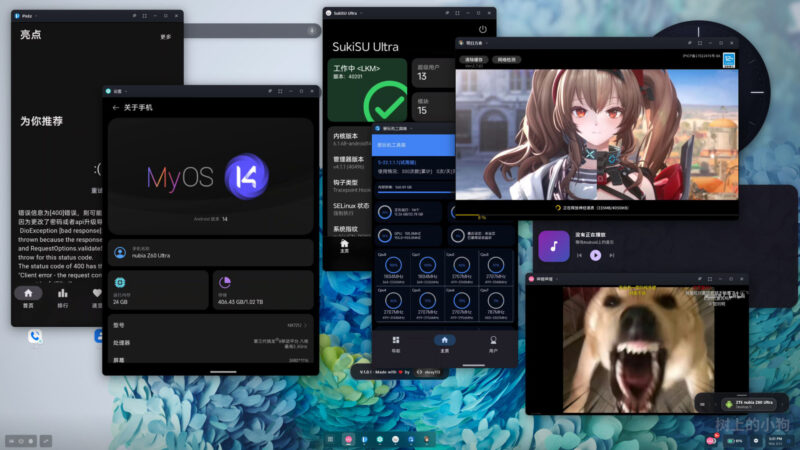This screenshot has height=450, width=800.
Task: Go back from the 关于手机 settings page
Action: pyautogui.click(x=115, y=108)
